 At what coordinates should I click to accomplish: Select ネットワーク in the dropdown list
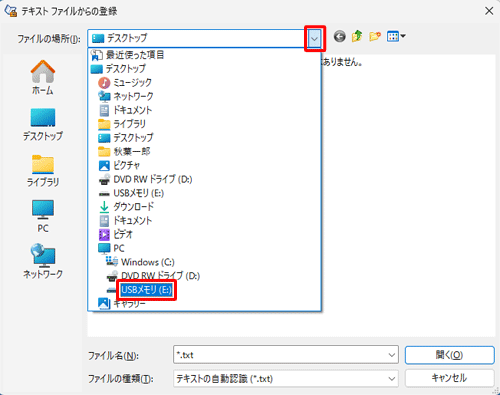(205, 96)
